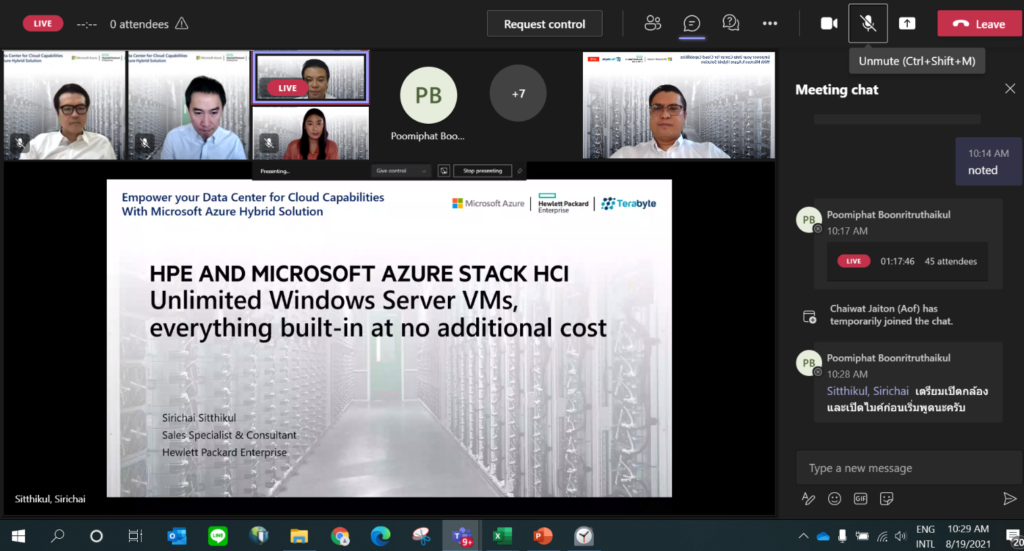The height and width of the screenshot is (551, 1024).
Task: Toggle the camera on or off
Action: 829,24
